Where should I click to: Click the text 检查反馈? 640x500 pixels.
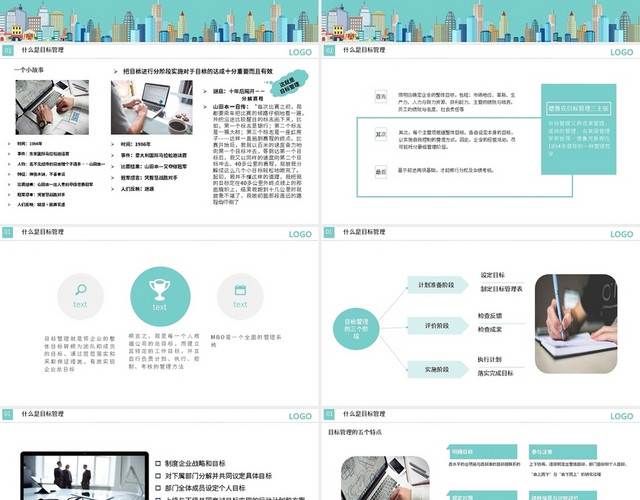490,316
